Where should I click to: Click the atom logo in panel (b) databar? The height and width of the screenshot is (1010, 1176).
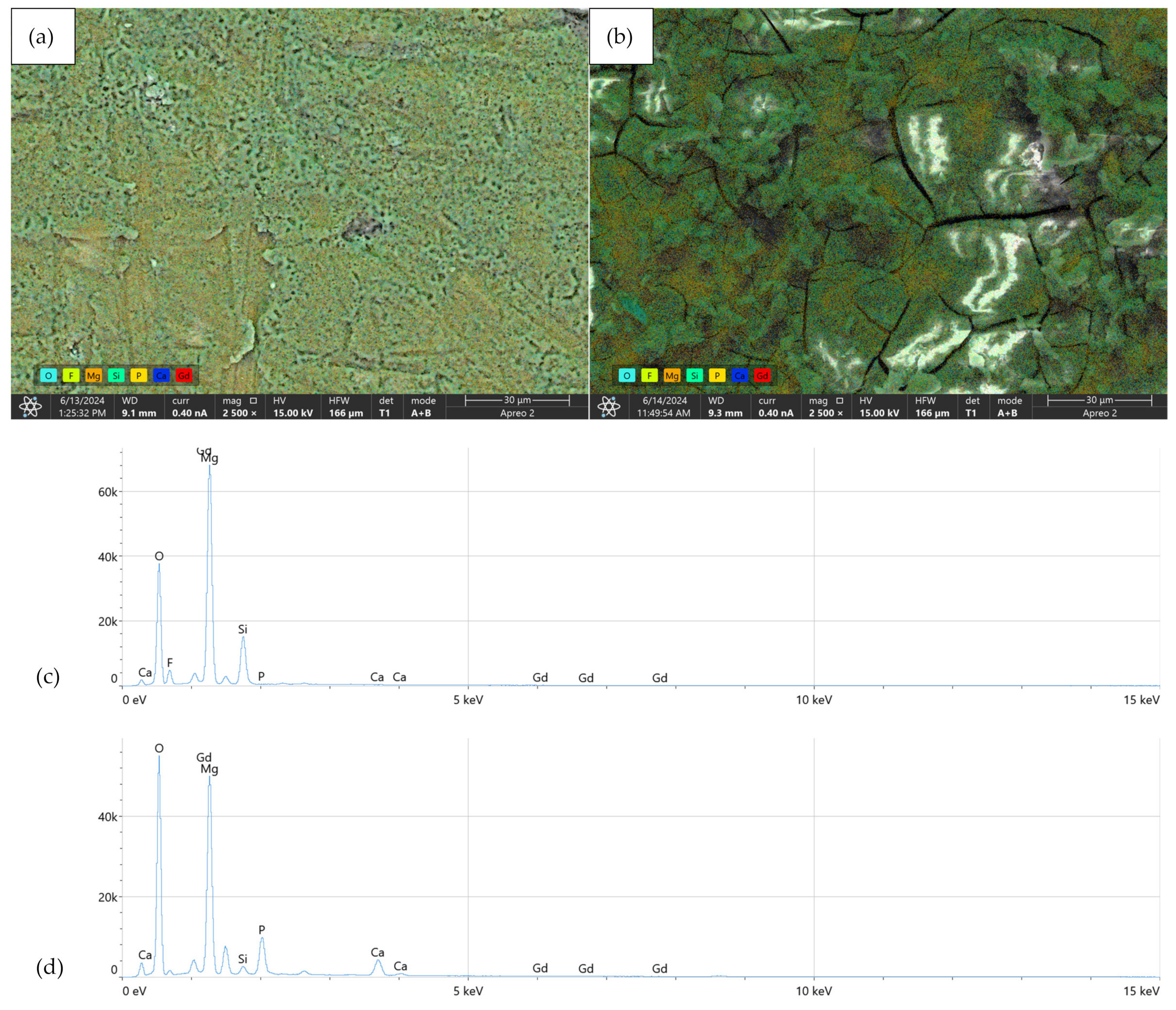pos(608,406)
